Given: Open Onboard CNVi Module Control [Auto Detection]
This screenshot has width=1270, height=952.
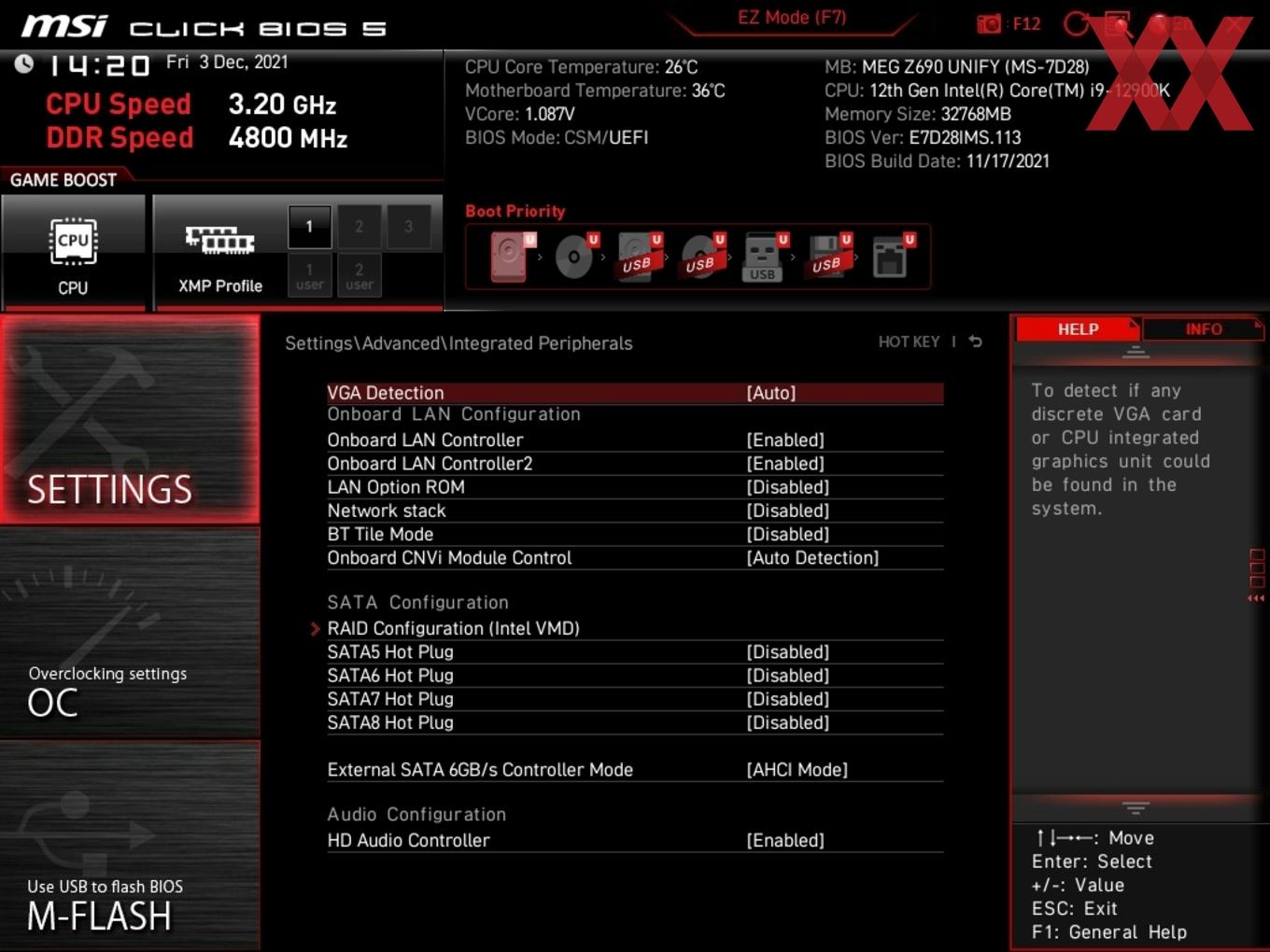Looking at the screenshot, I should click(635, 558).
